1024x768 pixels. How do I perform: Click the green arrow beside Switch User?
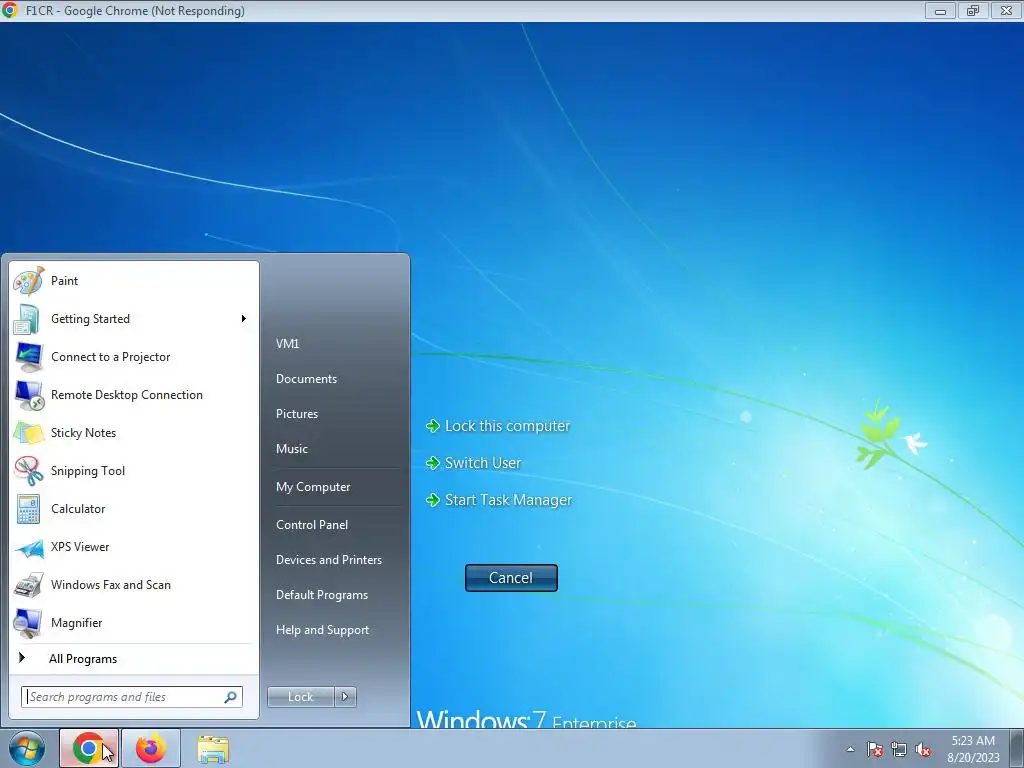(x=432, y=463)
